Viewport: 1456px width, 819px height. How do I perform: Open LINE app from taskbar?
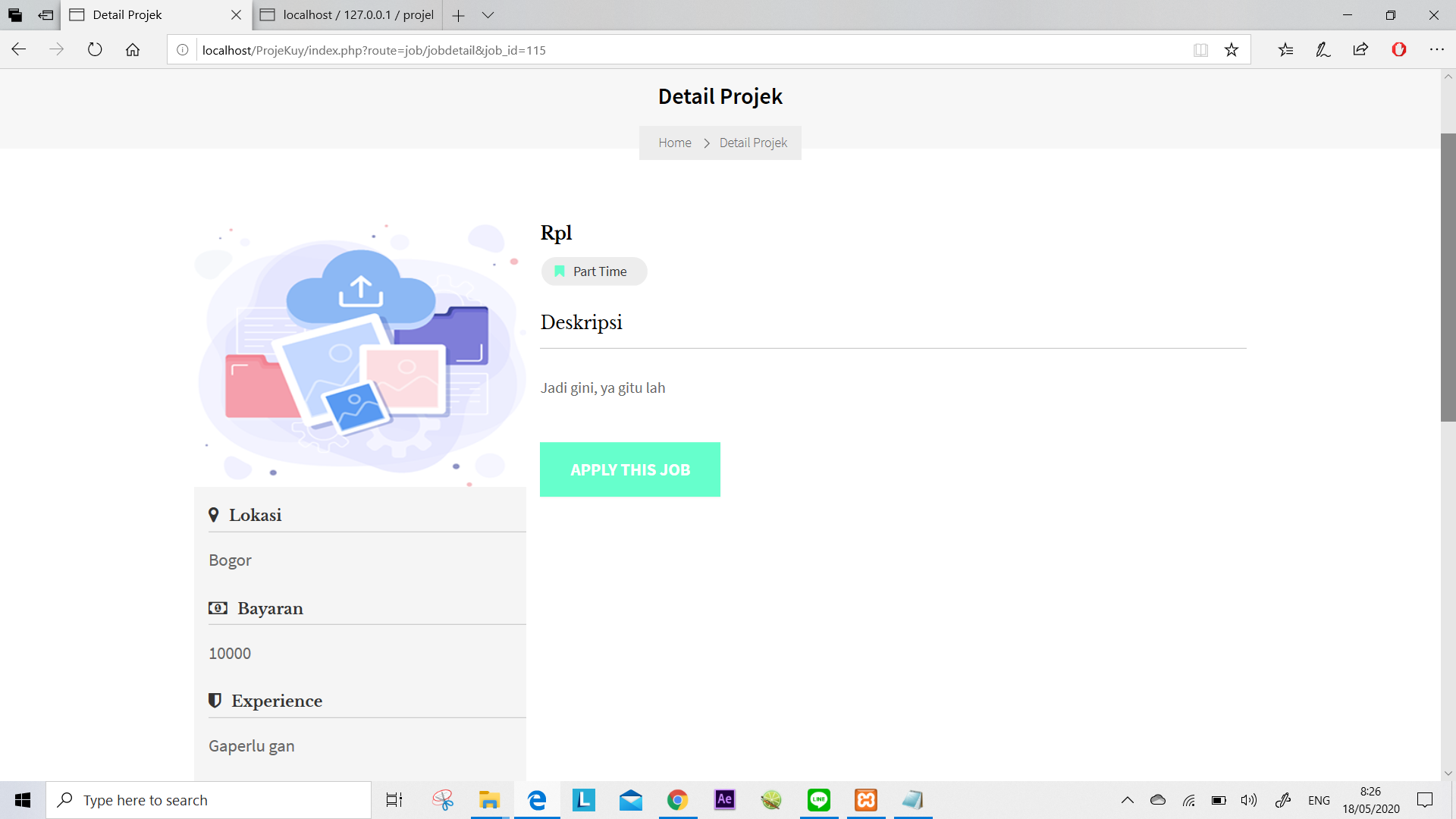coord(819,800)
